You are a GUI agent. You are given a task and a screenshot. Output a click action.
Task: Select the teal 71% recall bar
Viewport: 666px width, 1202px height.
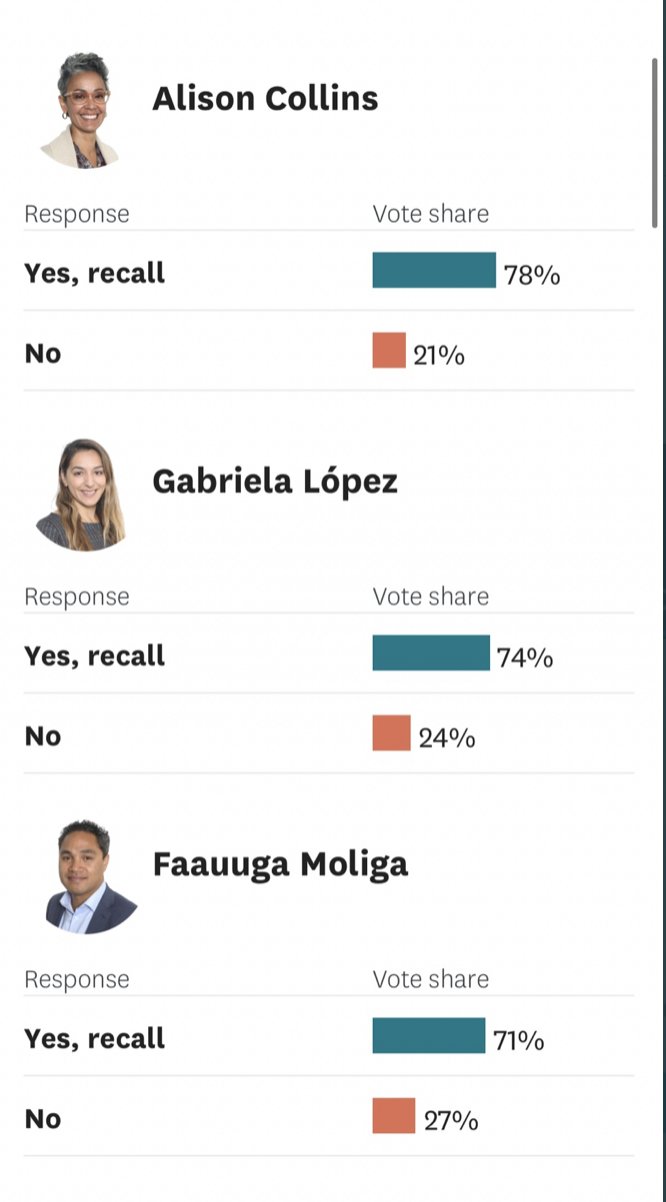click(428, 1036)
